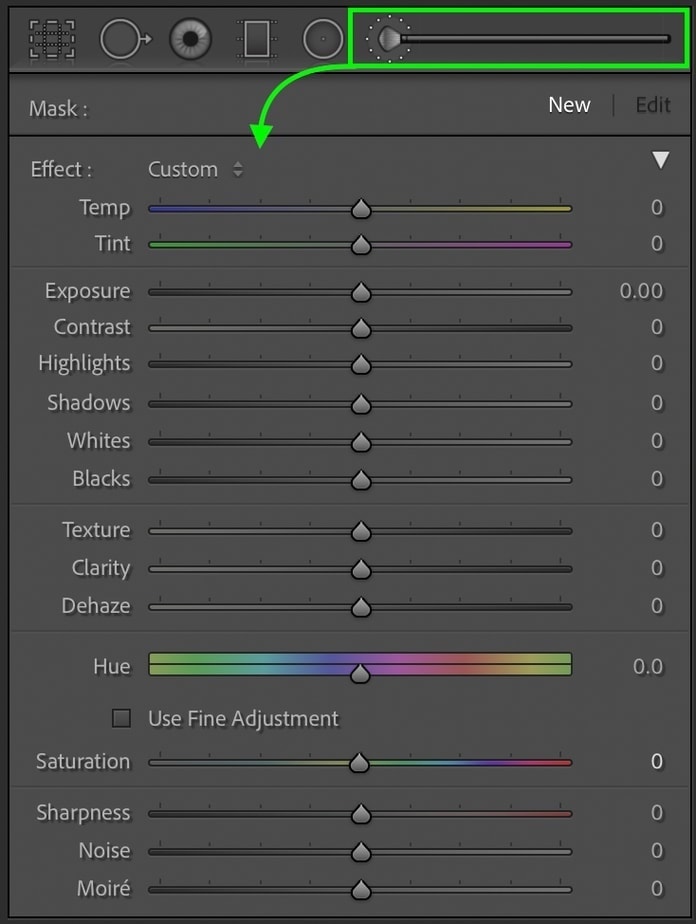Viewport: 696px width, 924px height.
Task: Click the Exposure value field
Action: [641, 291]
